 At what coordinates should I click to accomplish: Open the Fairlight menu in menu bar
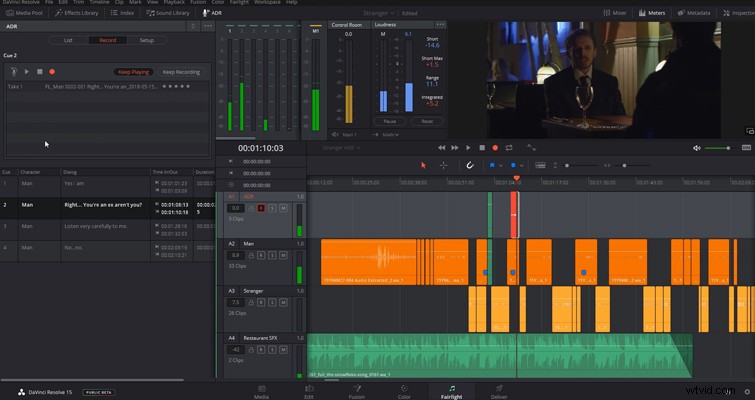coord(239,2)
